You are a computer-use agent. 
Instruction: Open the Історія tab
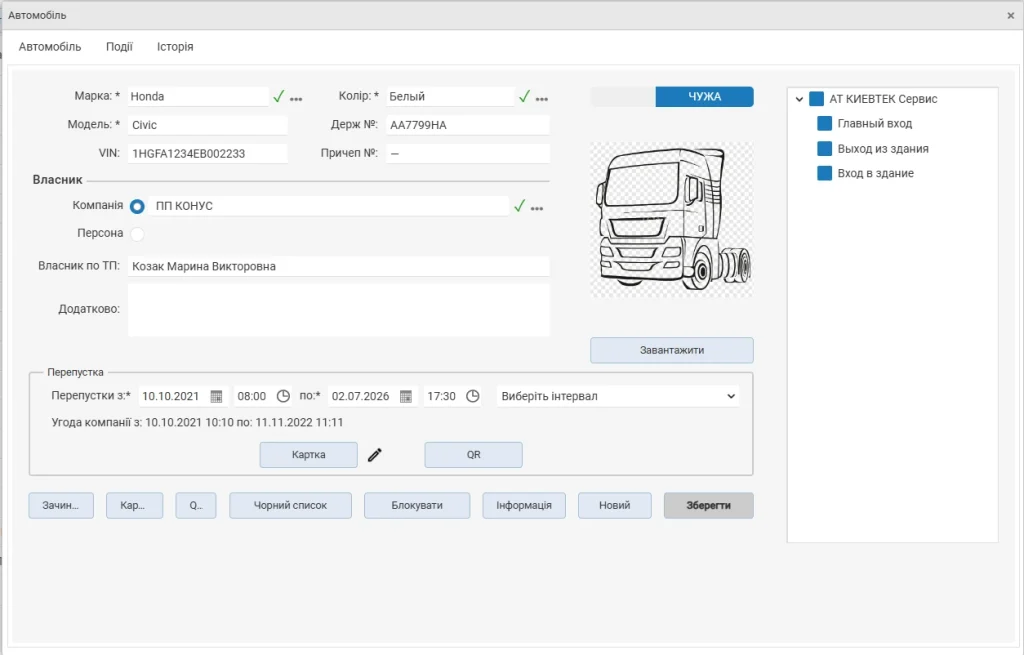tap(175, 46)
